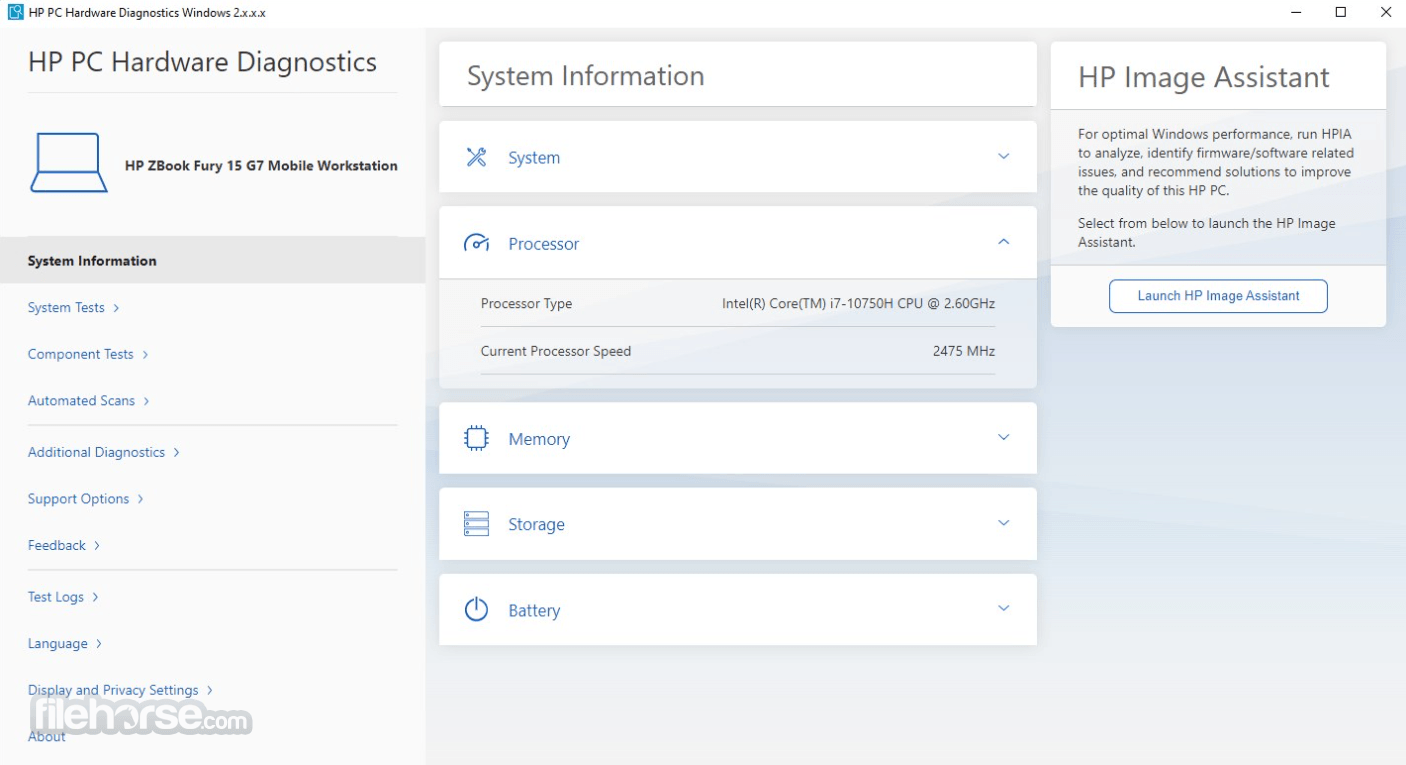Click the System wrench and screwdriver icon
1406x765 pixels.
477,157
